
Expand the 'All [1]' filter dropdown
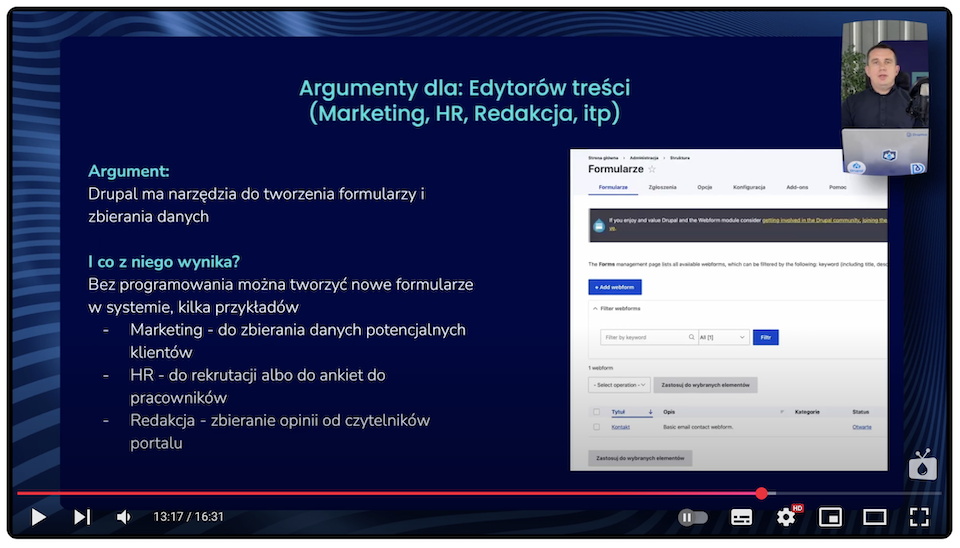pyautogui.click(x=723, y=338)
